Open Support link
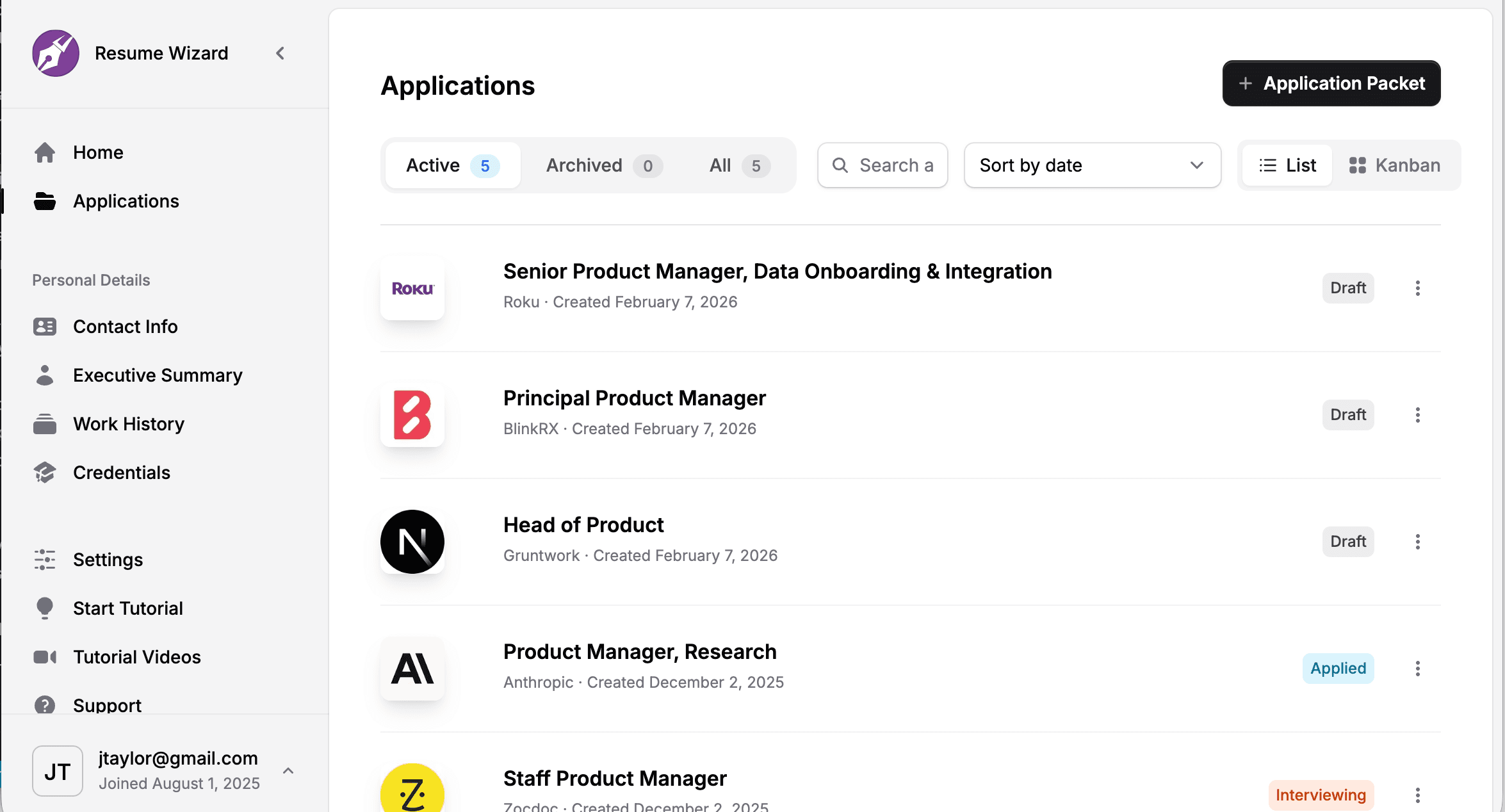Image resolution: width=1505 pixels, height=812 pixels. point(107,704)
